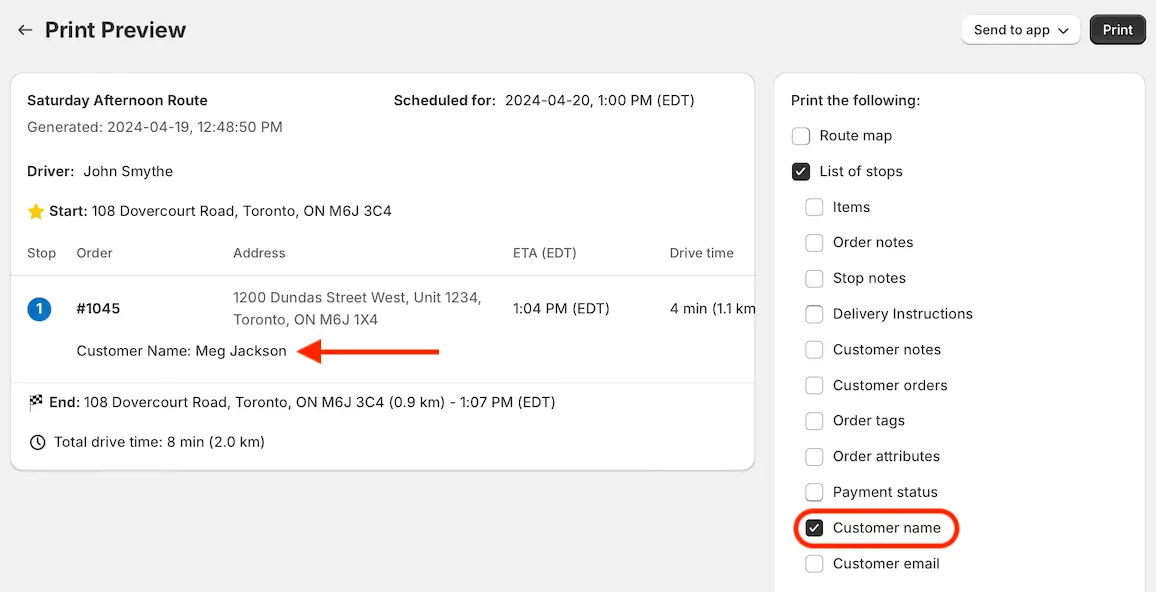Tick the Items checkbox
The image size is (1156, 592).
pos(814,207)
